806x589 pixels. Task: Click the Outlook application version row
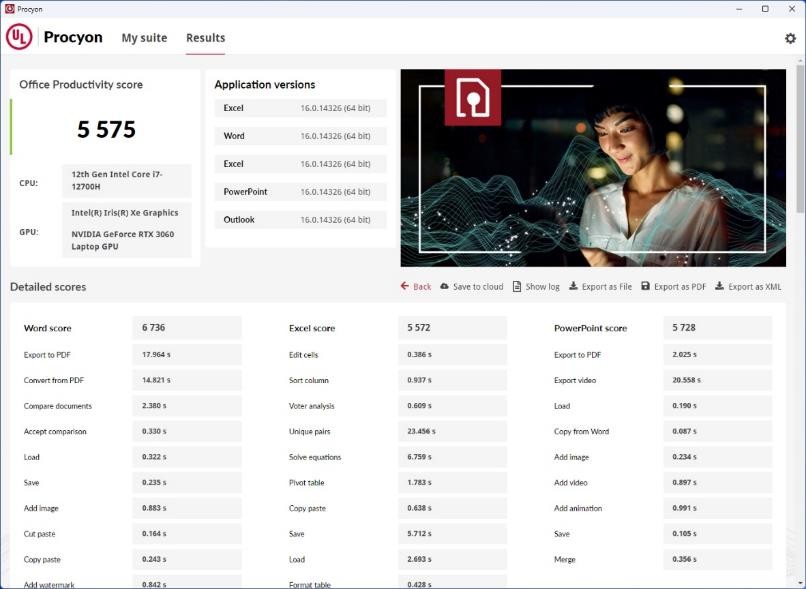300,219
